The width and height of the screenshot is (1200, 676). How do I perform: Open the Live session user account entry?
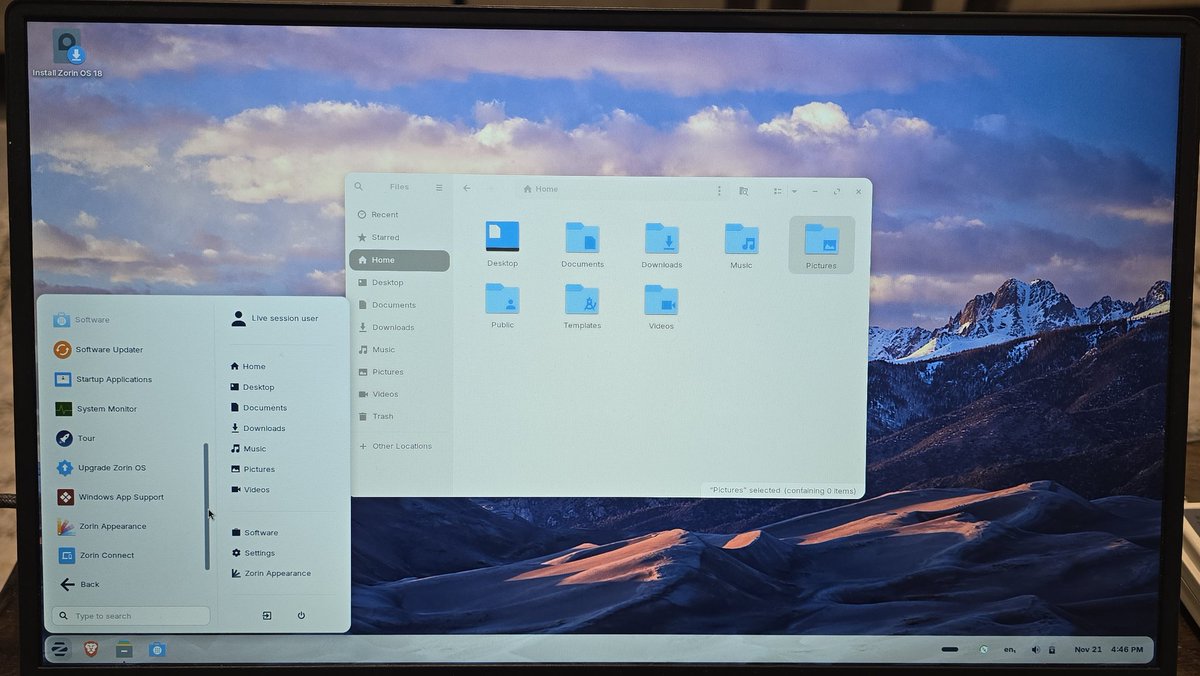click(x=274, y=318)
